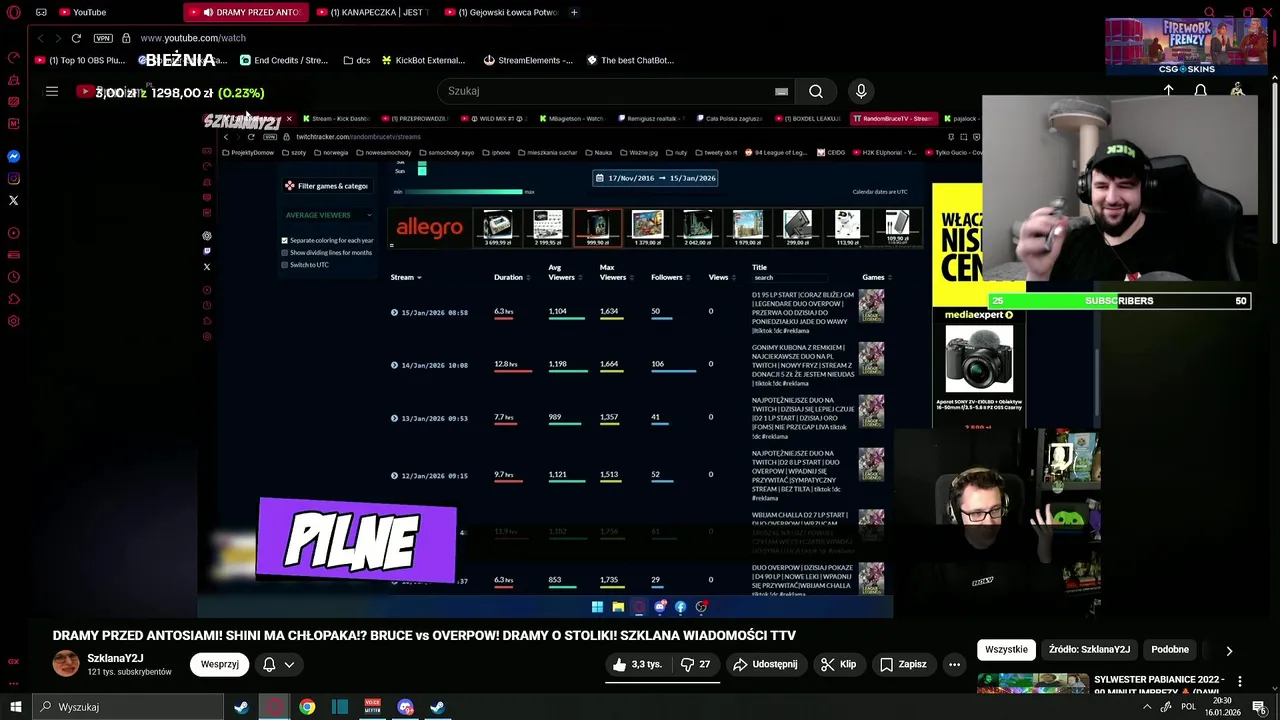Open SYLWESTER PABIANICE 2022 video thumbnail

click(x=1032, y=683)
